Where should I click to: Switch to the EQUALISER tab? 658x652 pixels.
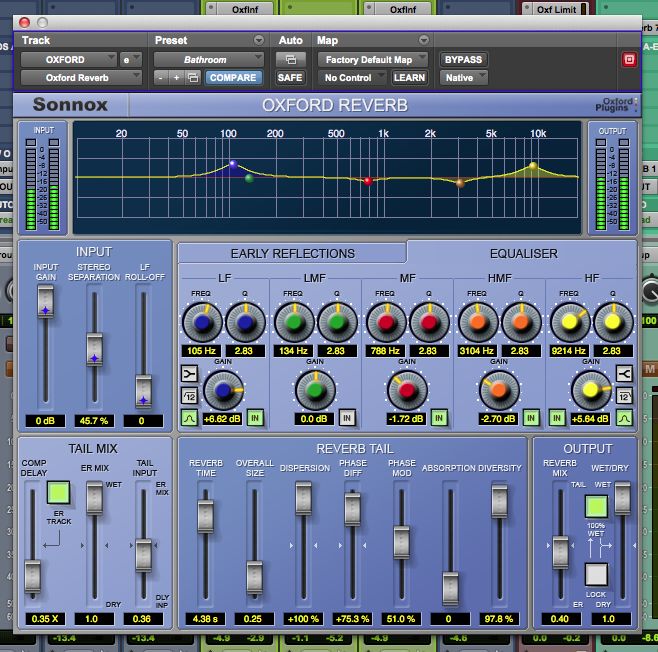pos(523,253)
